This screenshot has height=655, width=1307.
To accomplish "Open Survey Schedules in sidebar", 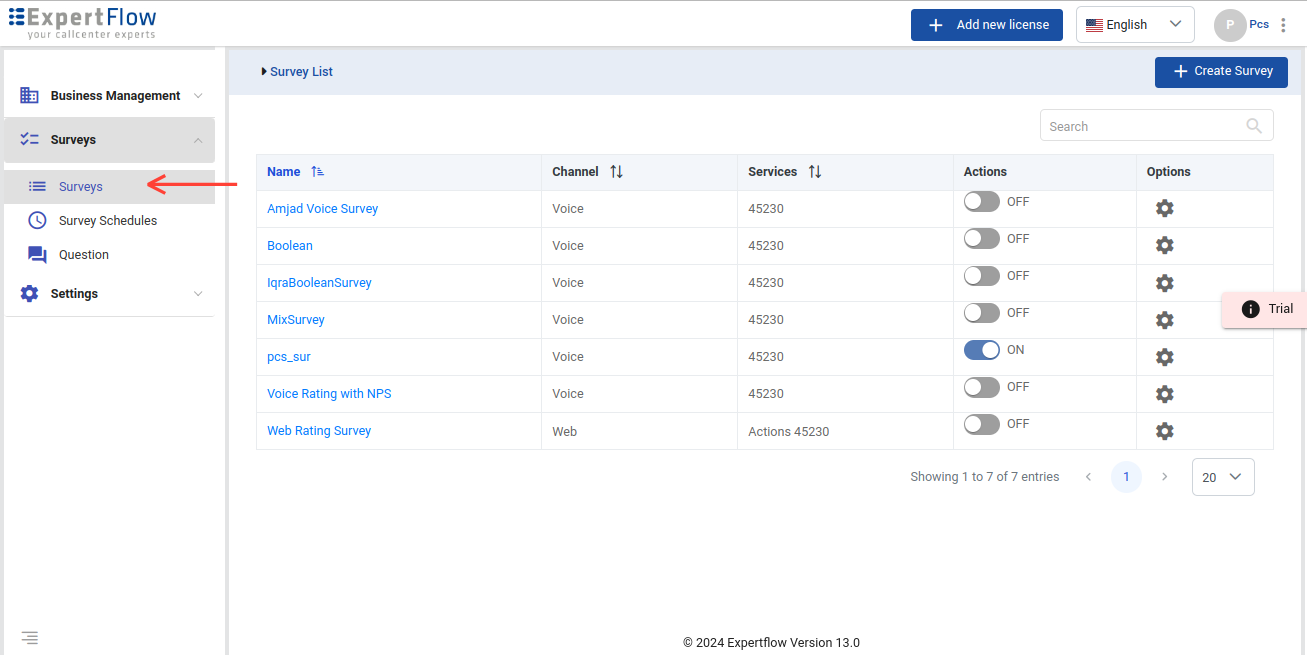I will pos(107,221).
